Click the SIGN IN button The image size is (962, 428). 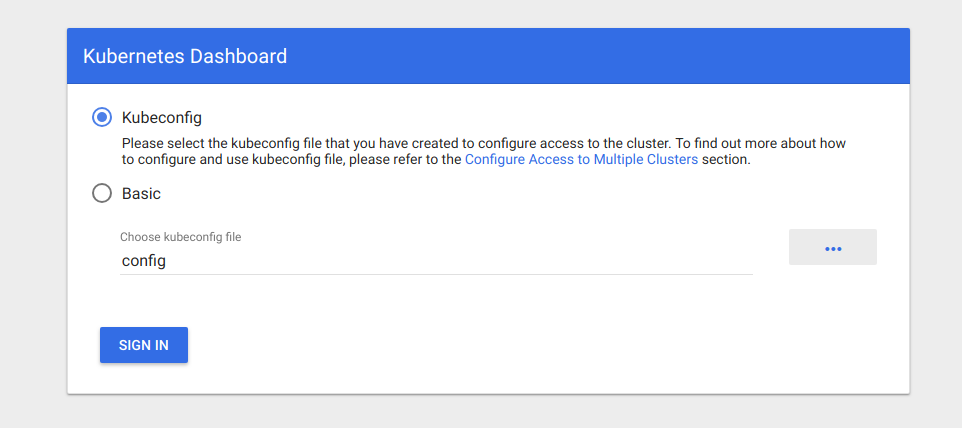click(144, 345)
